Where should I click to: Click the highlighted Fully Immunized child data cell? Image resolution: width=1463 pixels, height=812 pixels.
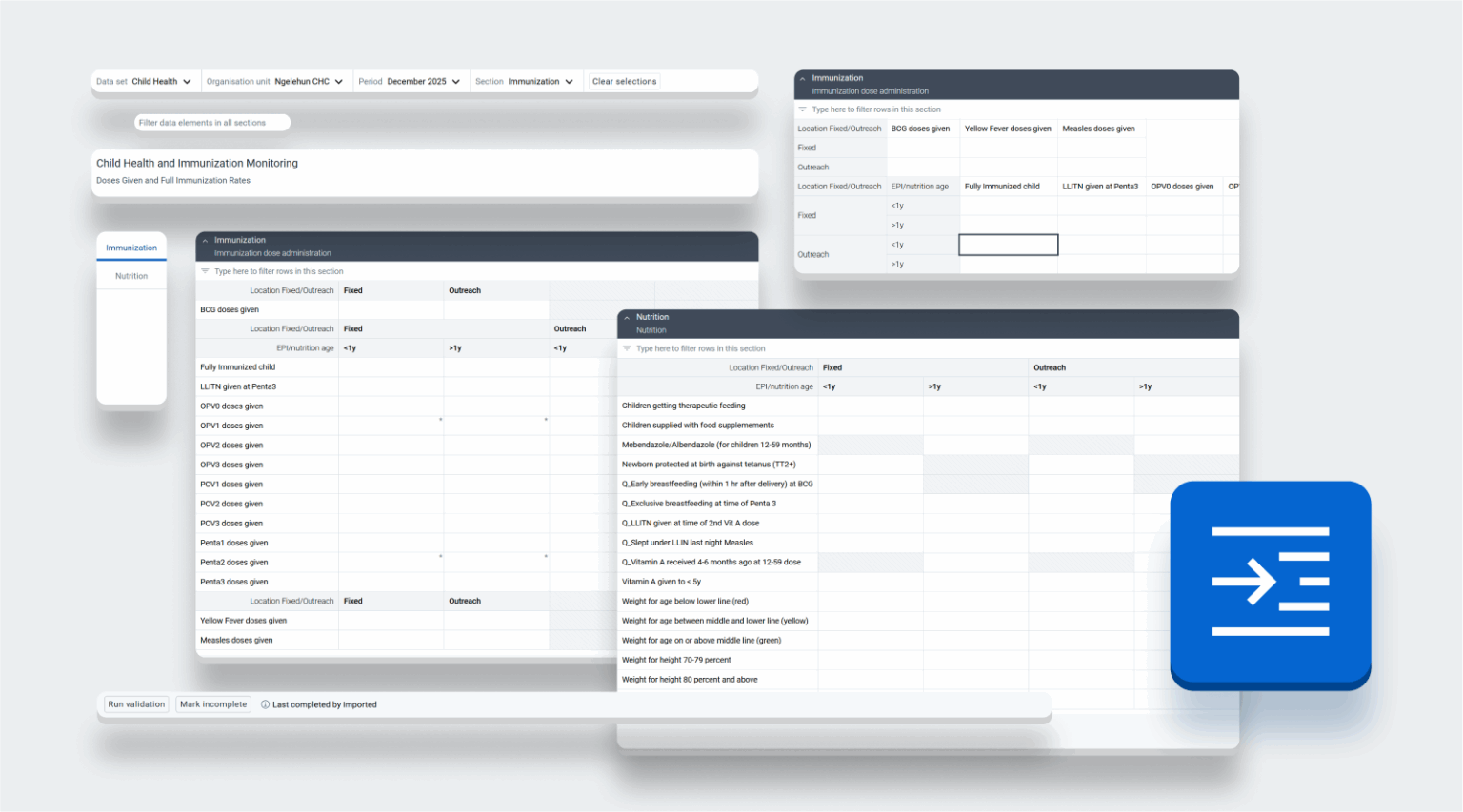point(1008,245)
